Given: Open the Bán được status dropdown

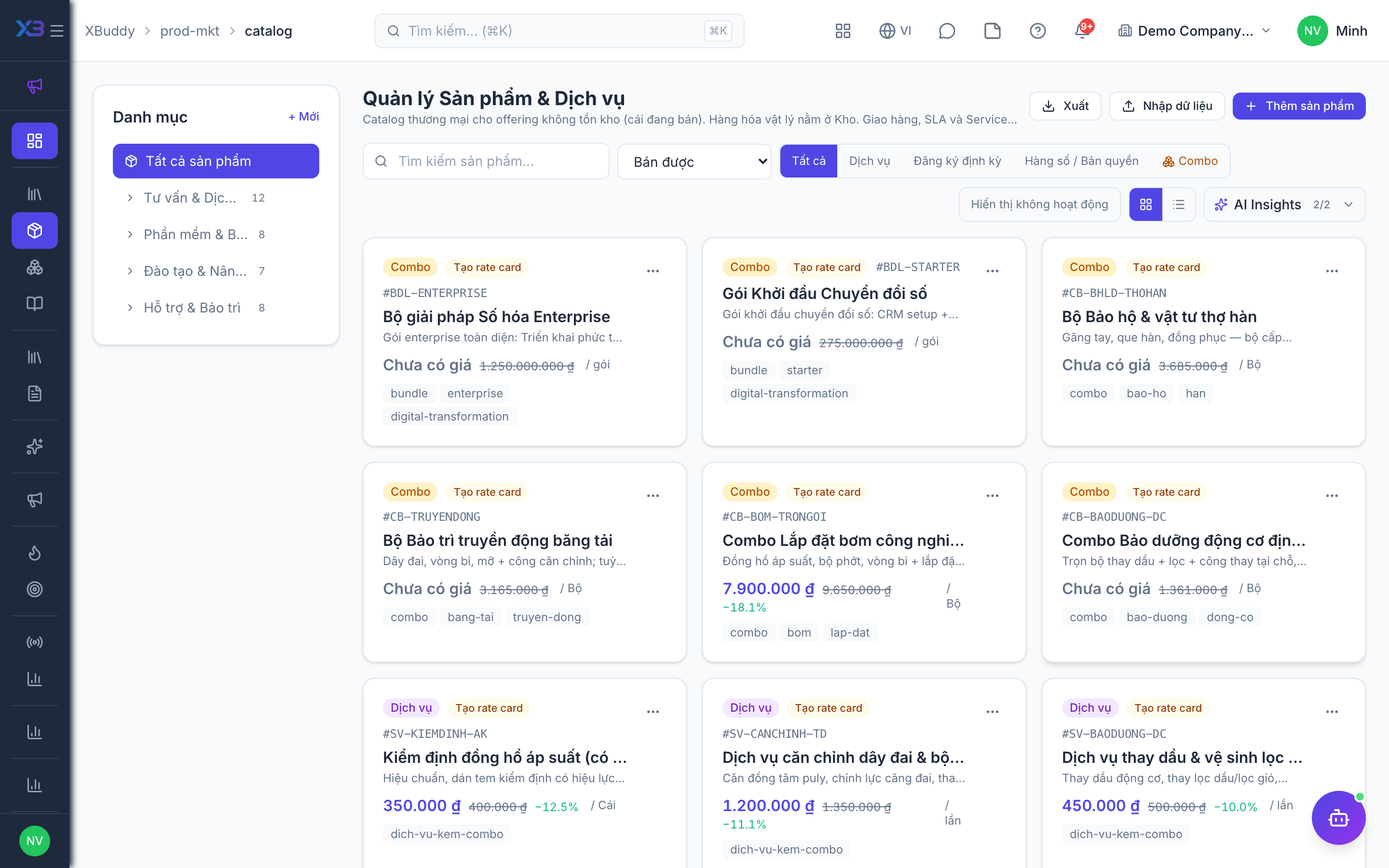Looking at the screenshot, I should click(x=694, y=162).
